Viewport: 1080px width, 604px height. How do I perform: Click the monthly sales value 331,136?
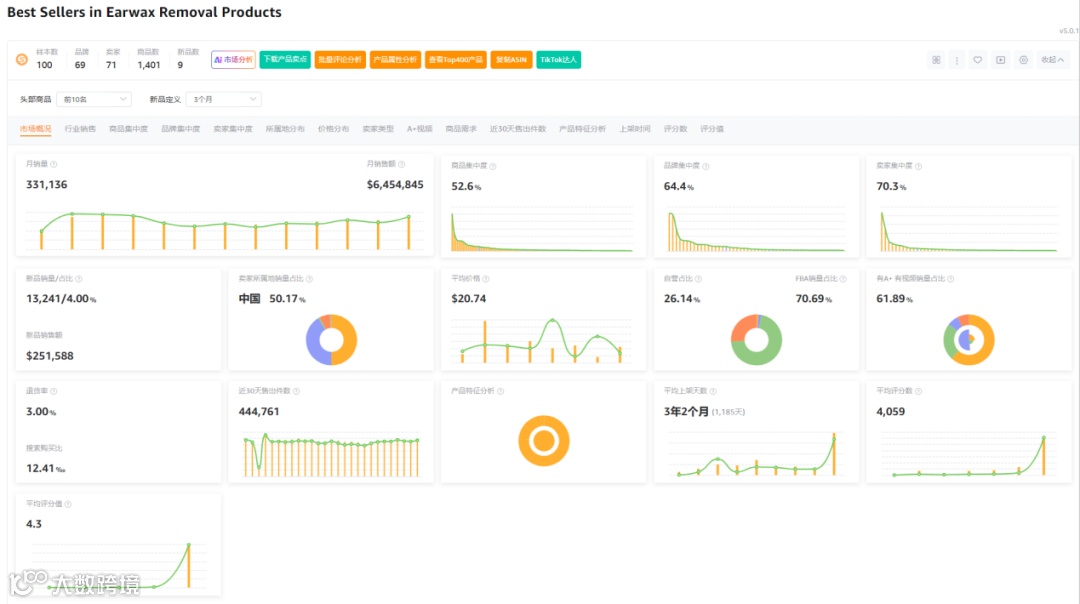point(47,185)
